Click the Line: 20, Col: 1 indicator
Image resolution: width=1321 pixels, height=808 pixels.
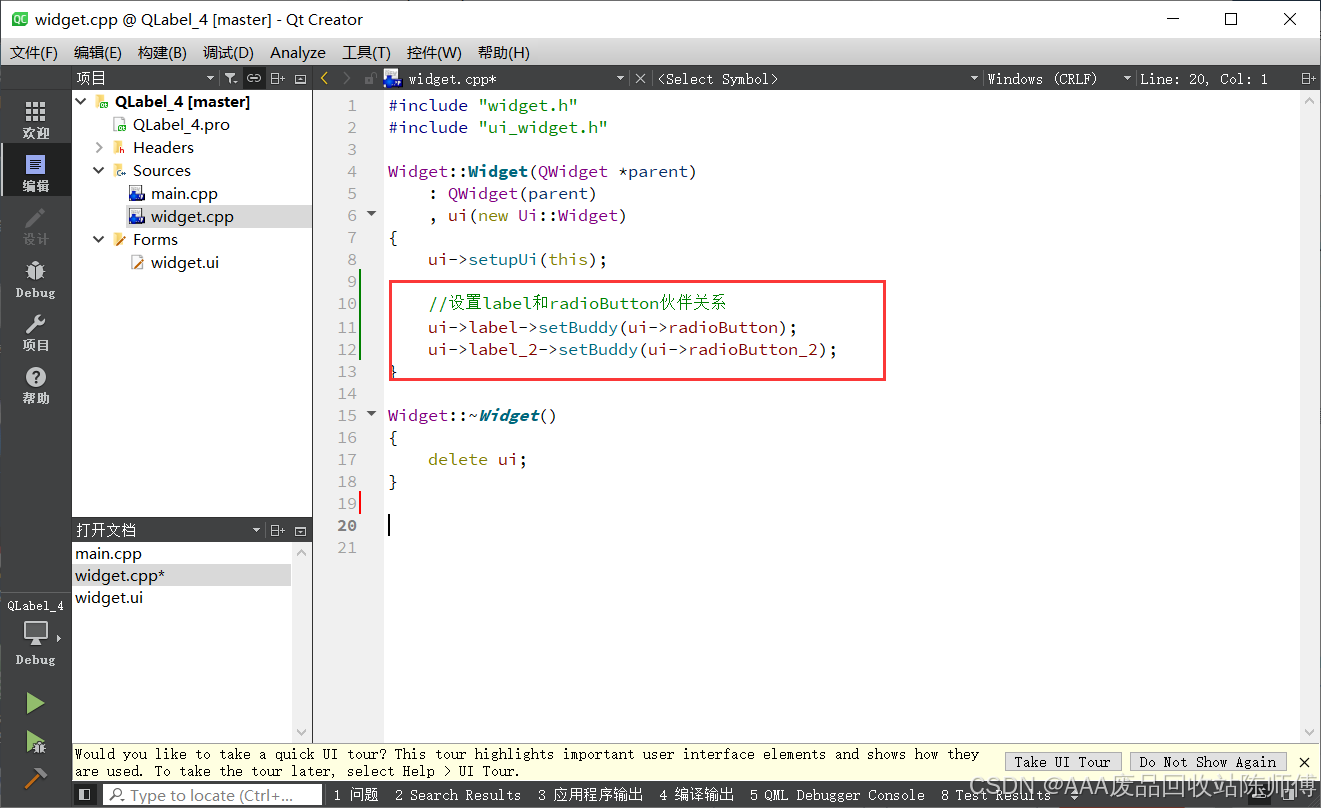click(1203, 78)
